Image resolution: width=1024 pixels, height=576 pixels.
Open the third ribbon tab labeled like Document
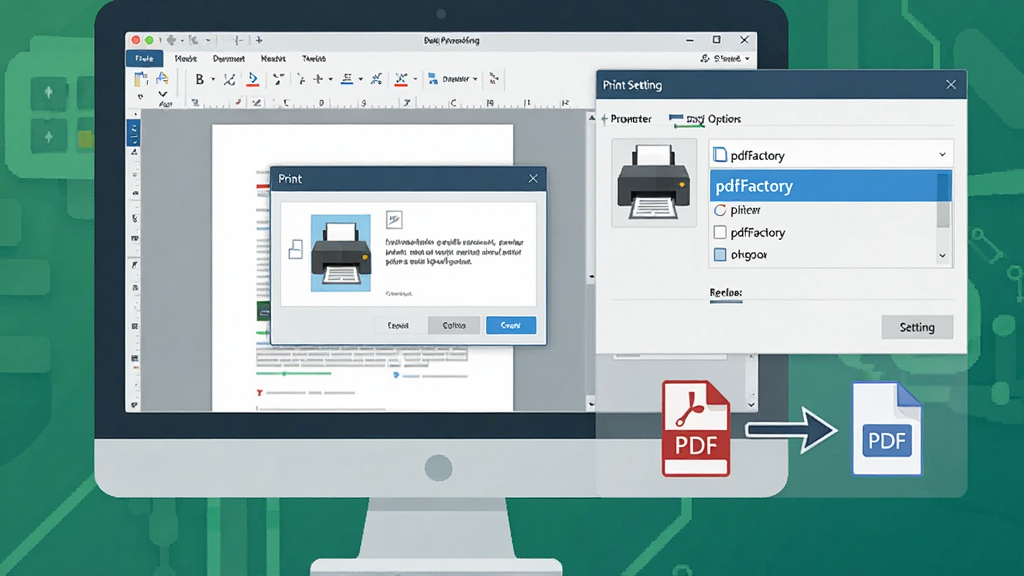tap(229, 59)
